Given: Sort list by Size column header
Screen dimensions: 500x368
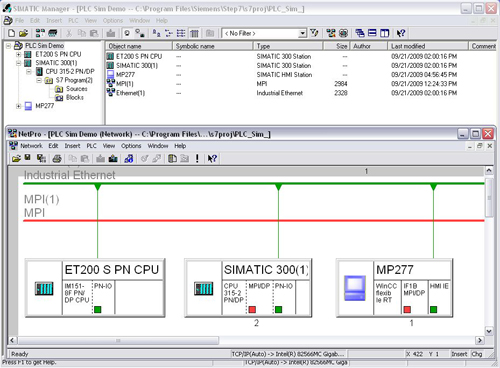Looking at the screenshot, I should click(x=336, y=46).
